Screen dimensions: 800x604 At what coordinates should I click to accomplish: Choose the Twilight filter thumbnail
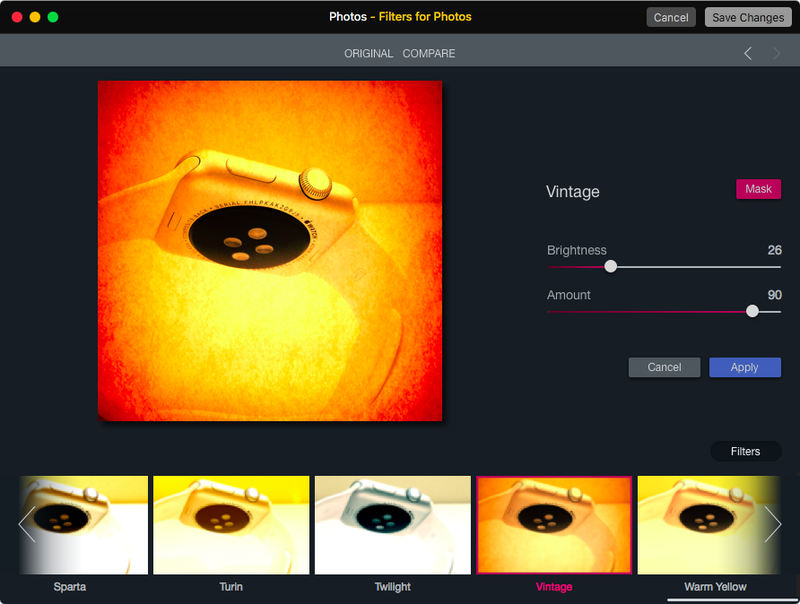point(393,525)
